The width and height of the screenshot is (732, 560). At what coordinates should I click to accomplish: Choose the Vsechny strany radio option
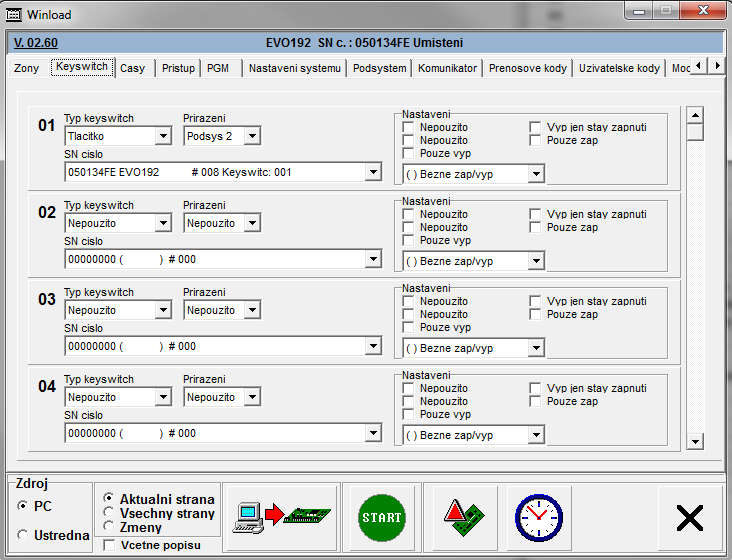(x=109, y=513)
